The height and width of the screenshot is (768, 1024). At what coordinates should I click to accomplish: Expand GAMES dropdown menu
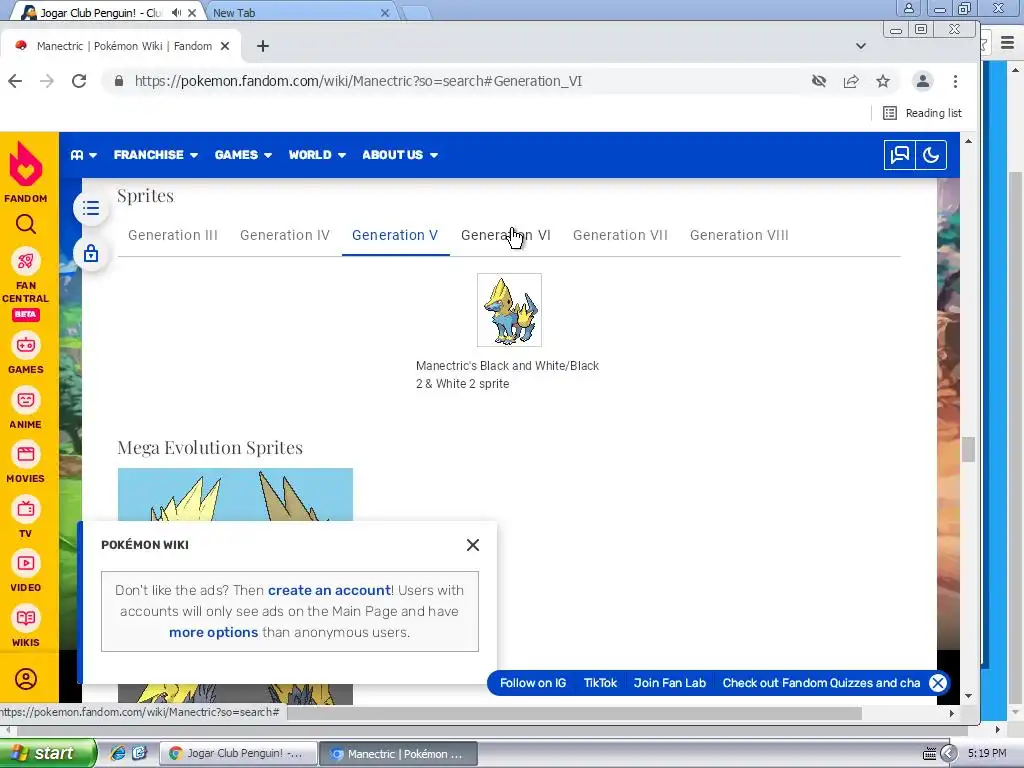click(243, 155)
